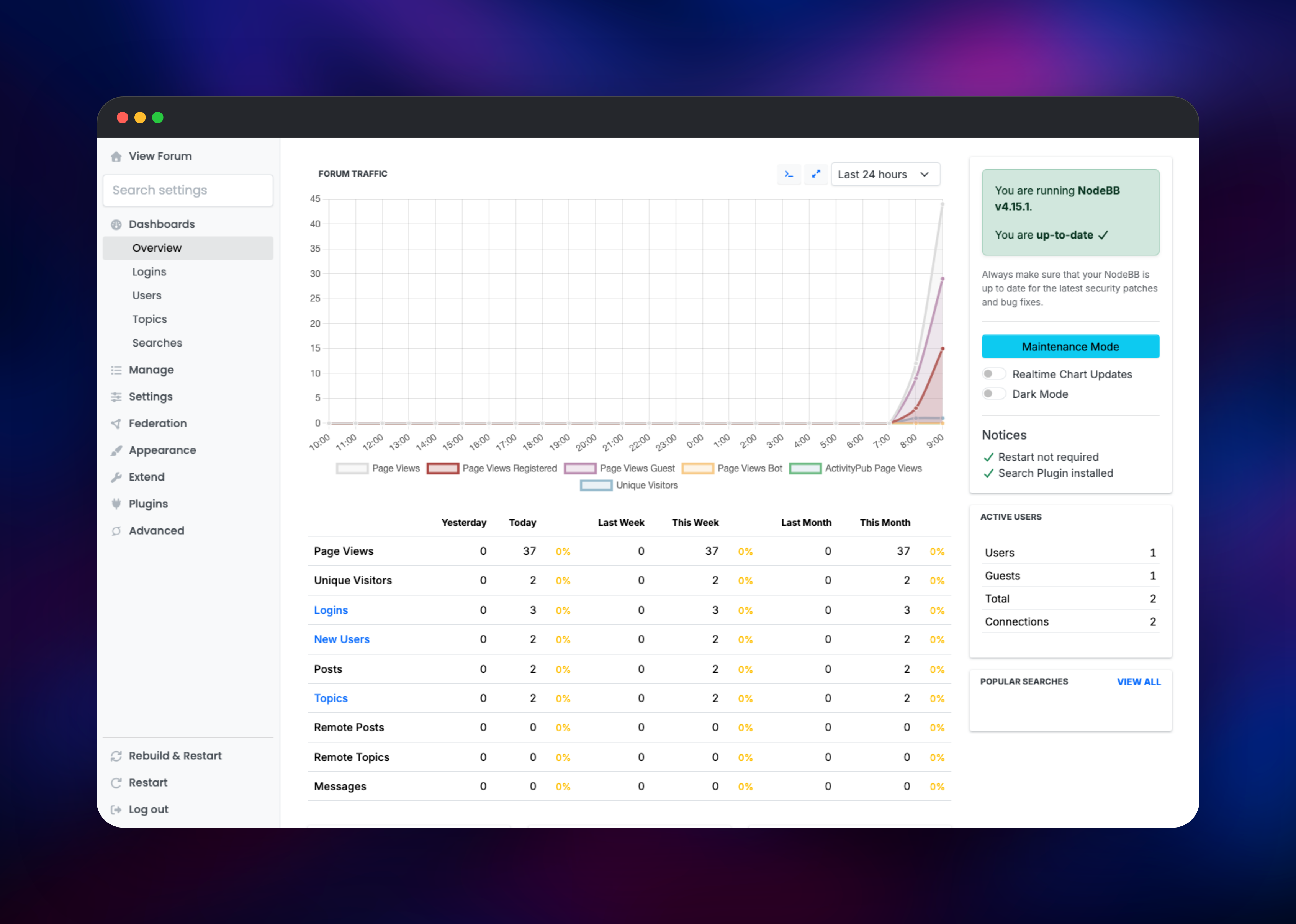
Task: Toggle Page Views legend series
Action: pos(378,468)
